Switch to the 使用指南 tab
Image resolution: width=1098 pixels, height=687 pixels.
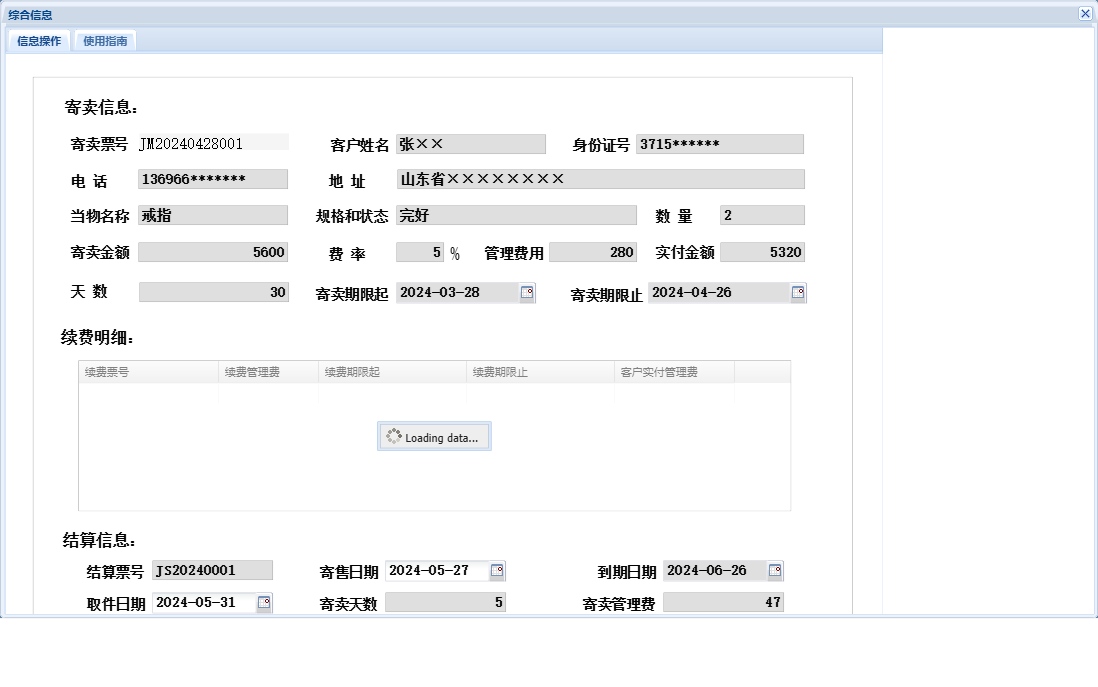point(104,40)
